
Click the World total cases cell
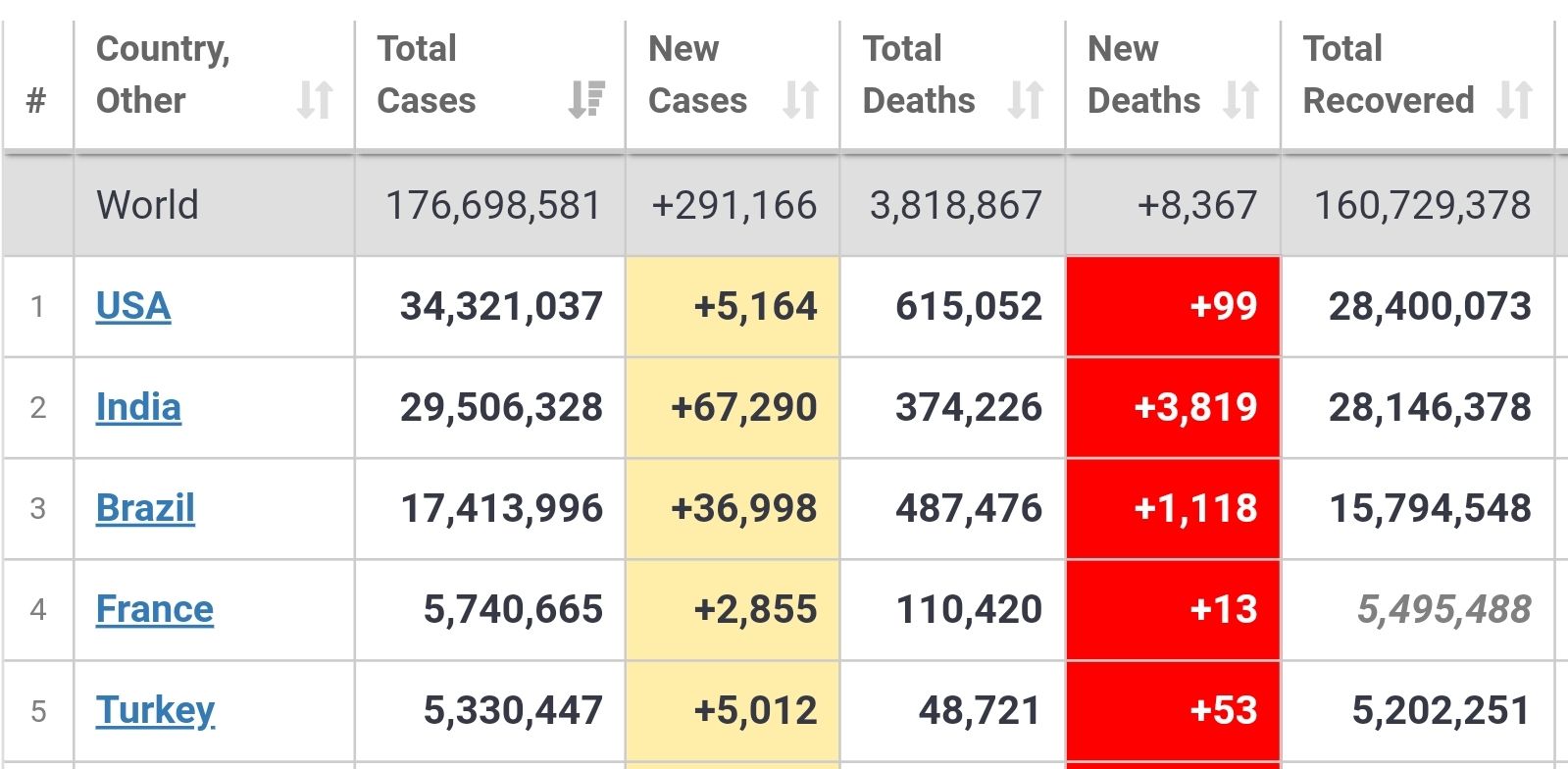[493, 205]
